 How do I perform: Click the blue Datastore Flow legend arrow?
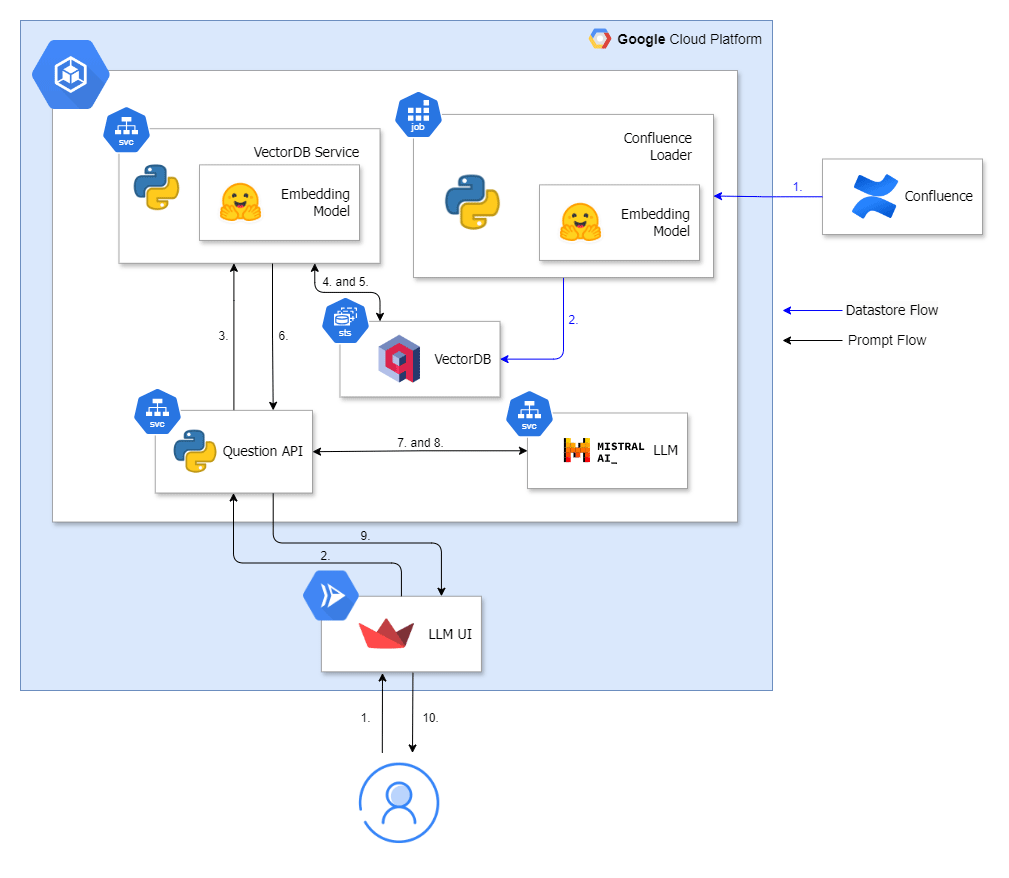[812, 310]
